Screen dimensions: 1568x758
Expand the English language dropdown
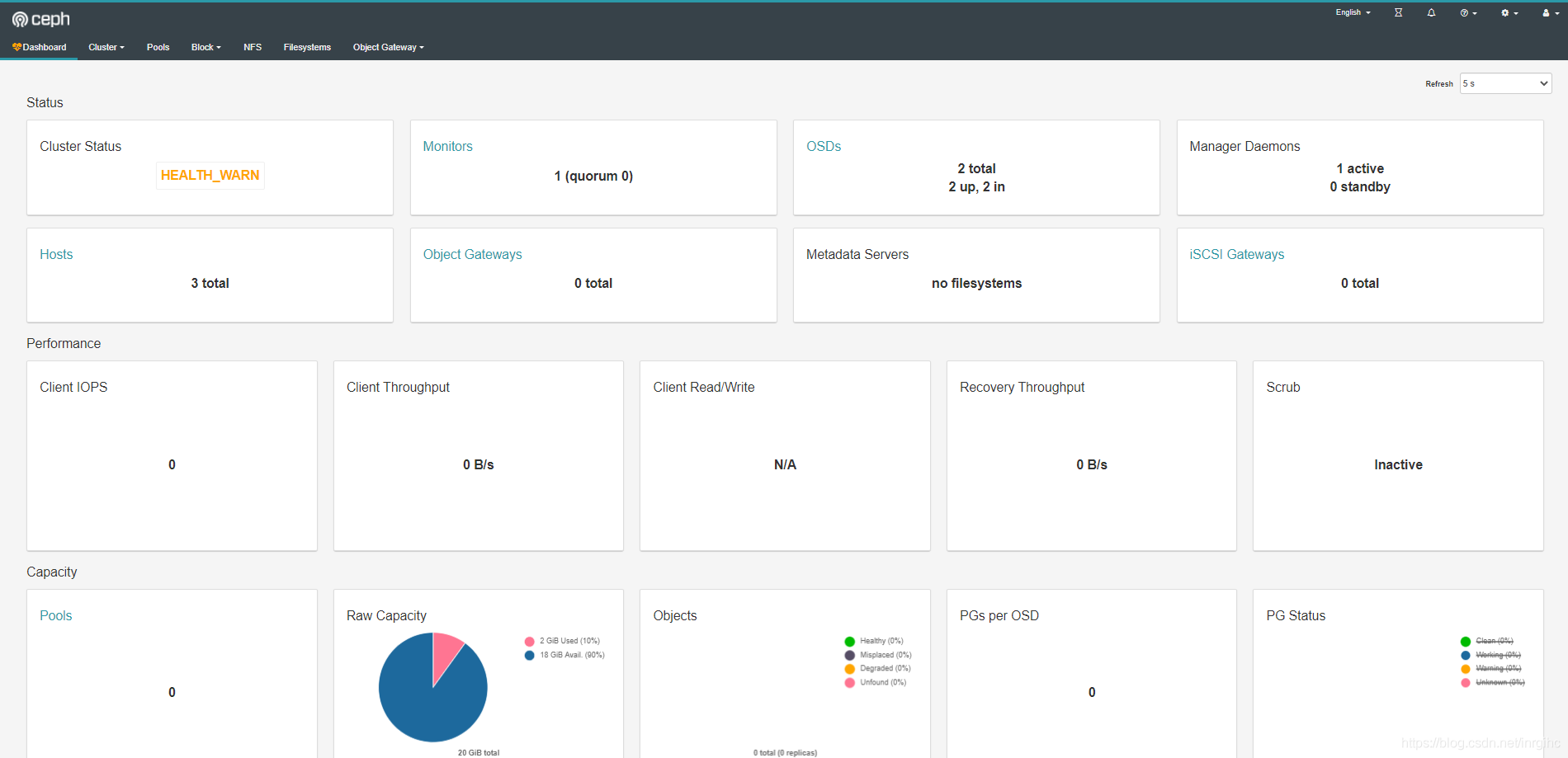click(x=1353, y=12)
